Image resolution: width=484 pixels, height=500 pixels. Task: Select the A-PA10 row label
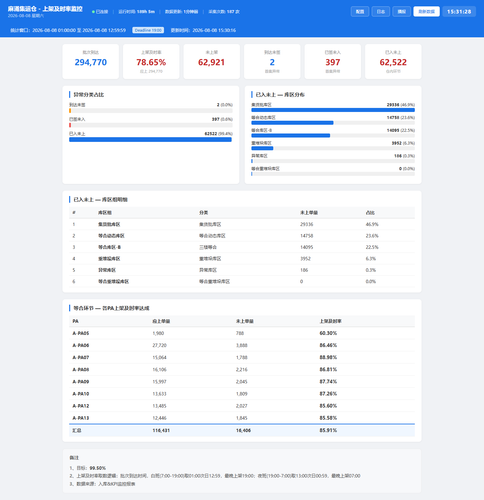pyautogui.click(x=81, y=394)
